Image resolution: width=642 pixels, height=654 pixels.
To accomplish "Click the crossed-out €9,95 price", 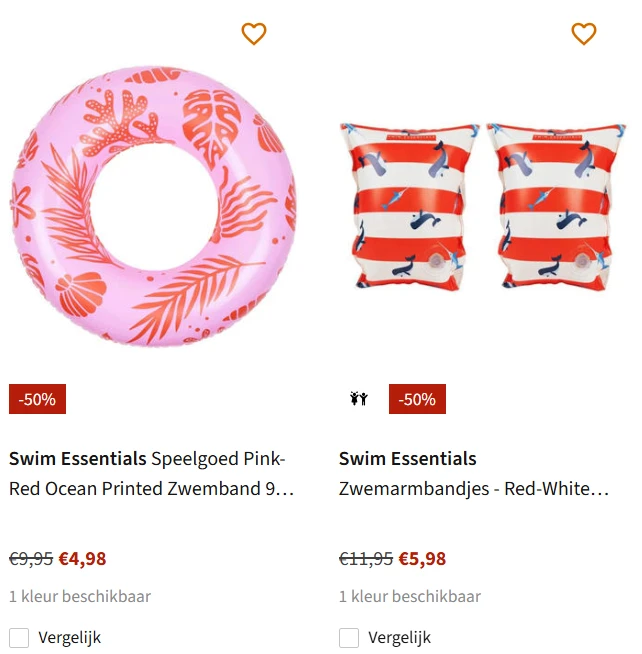I will pyautogui.click(x=31, y=559).
